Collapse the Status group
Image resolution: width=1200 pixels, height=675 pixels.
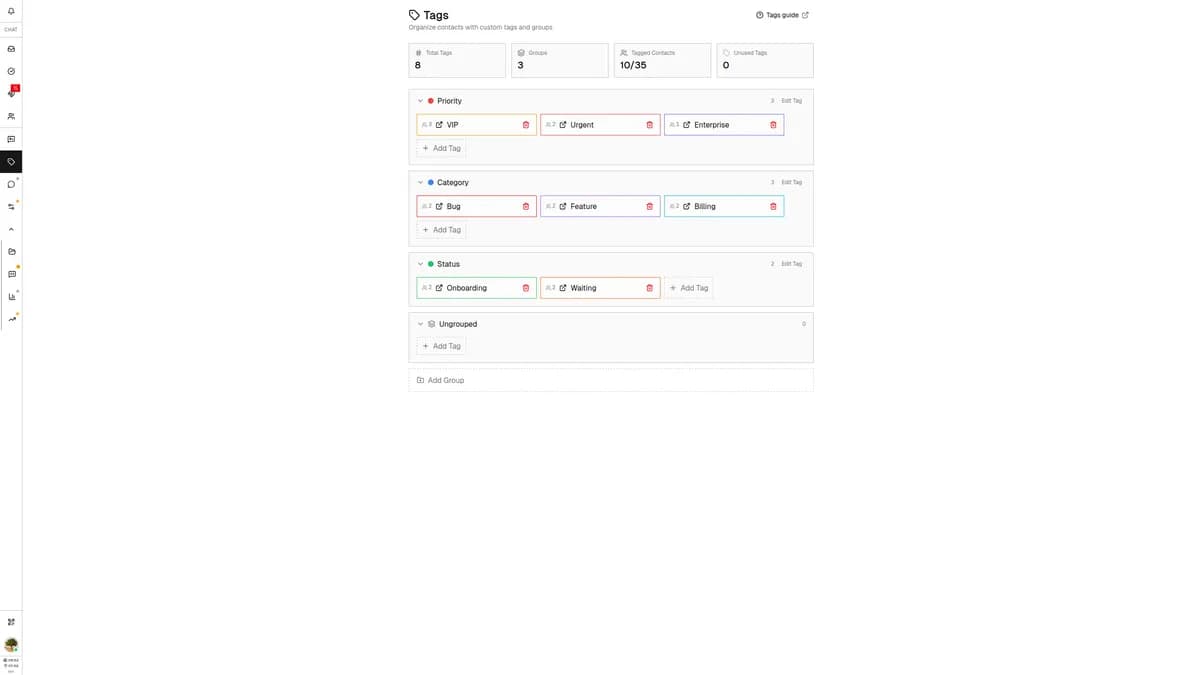pos(420,264)
